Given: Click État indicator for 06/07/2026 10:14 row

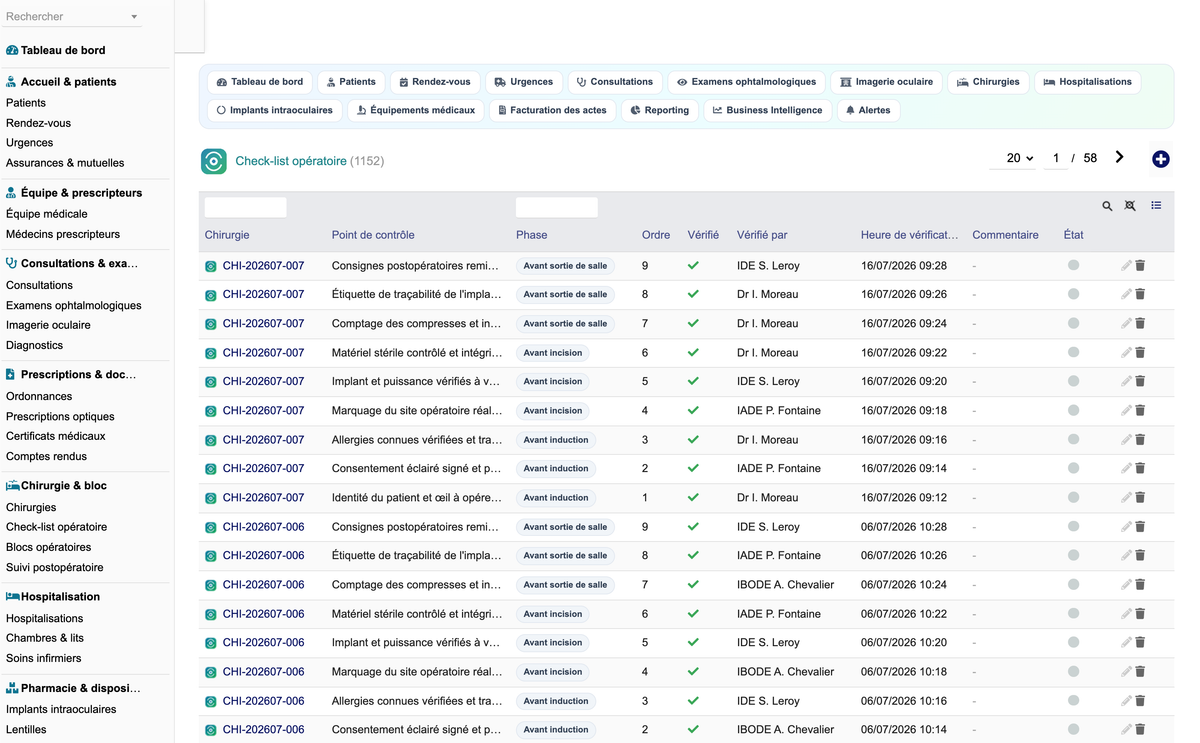Looking at the screenshot, I should 1073,729.
